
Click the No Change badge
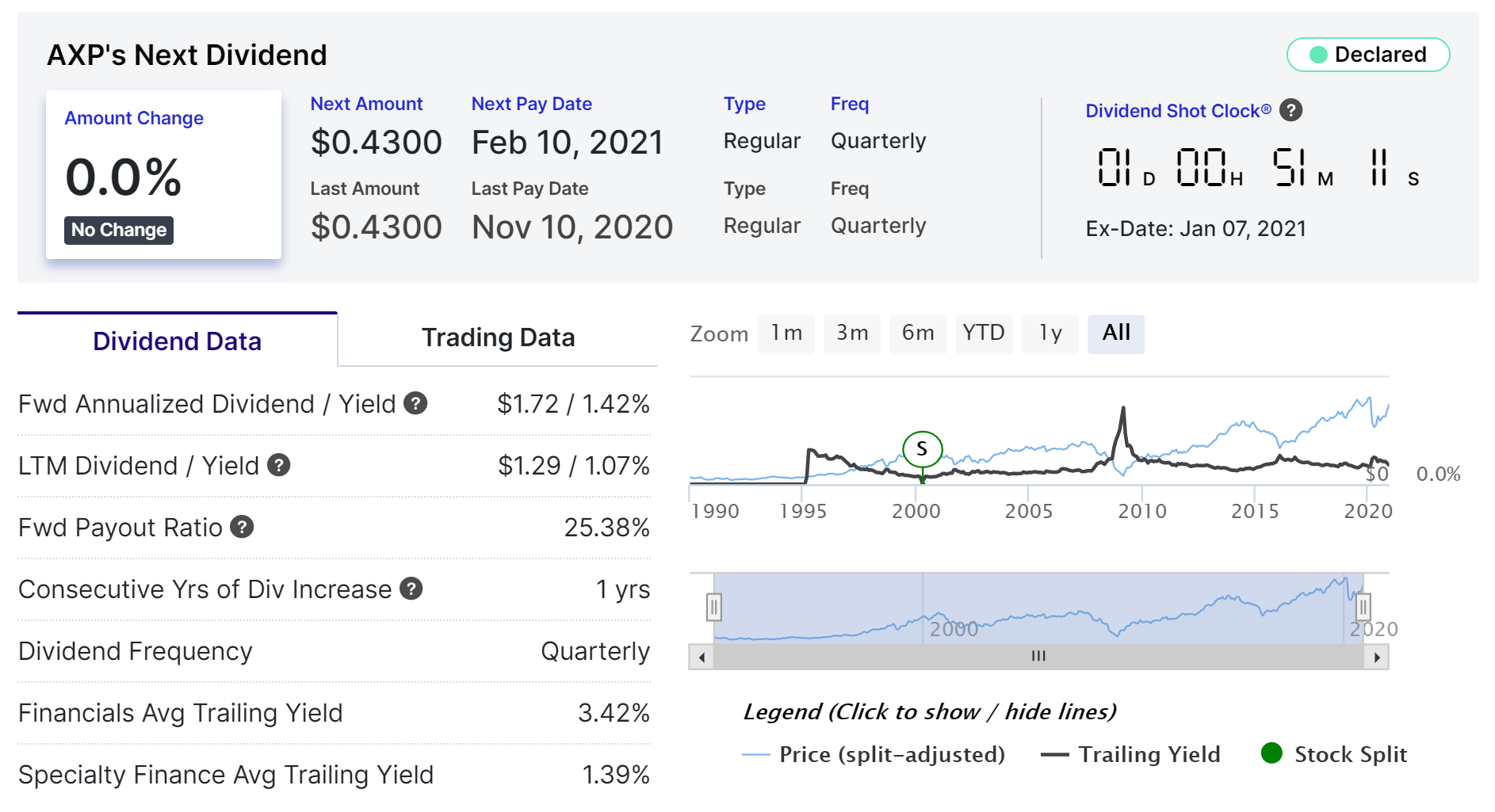(x=119, y=230)
